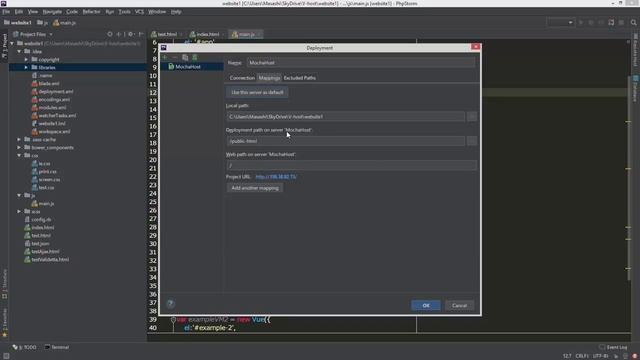Switch to the Mappings tab
This screenshot has width=640, height=360.
coord(269,78)
